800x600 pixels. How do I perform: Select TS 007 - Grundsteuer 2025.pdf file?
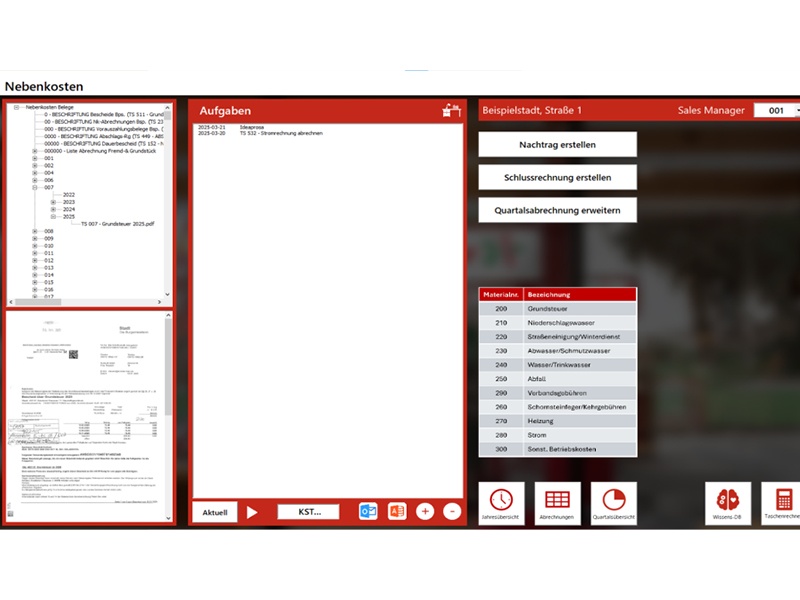pos(117,224)
